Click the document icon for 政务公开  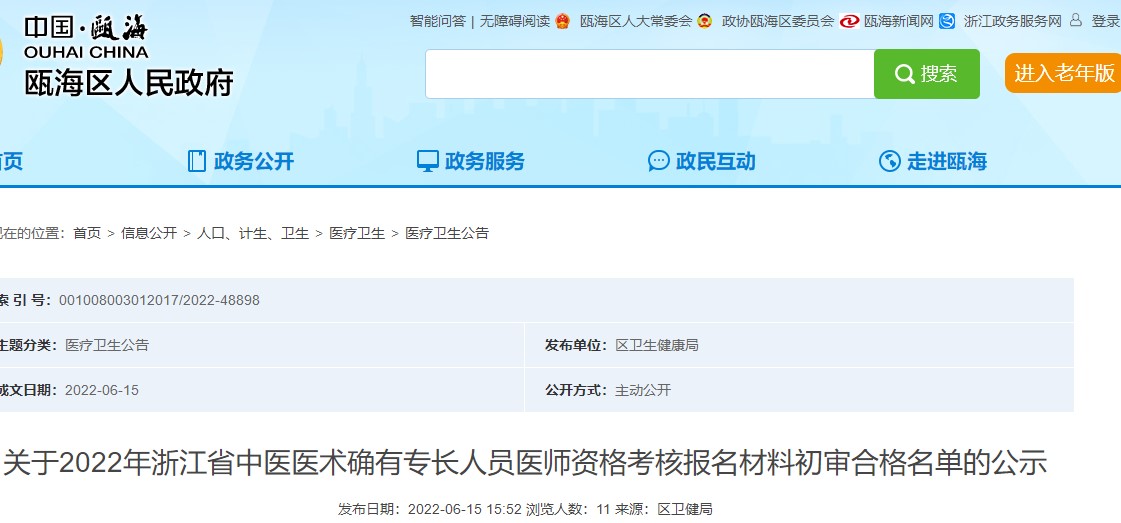click(197, 161)
